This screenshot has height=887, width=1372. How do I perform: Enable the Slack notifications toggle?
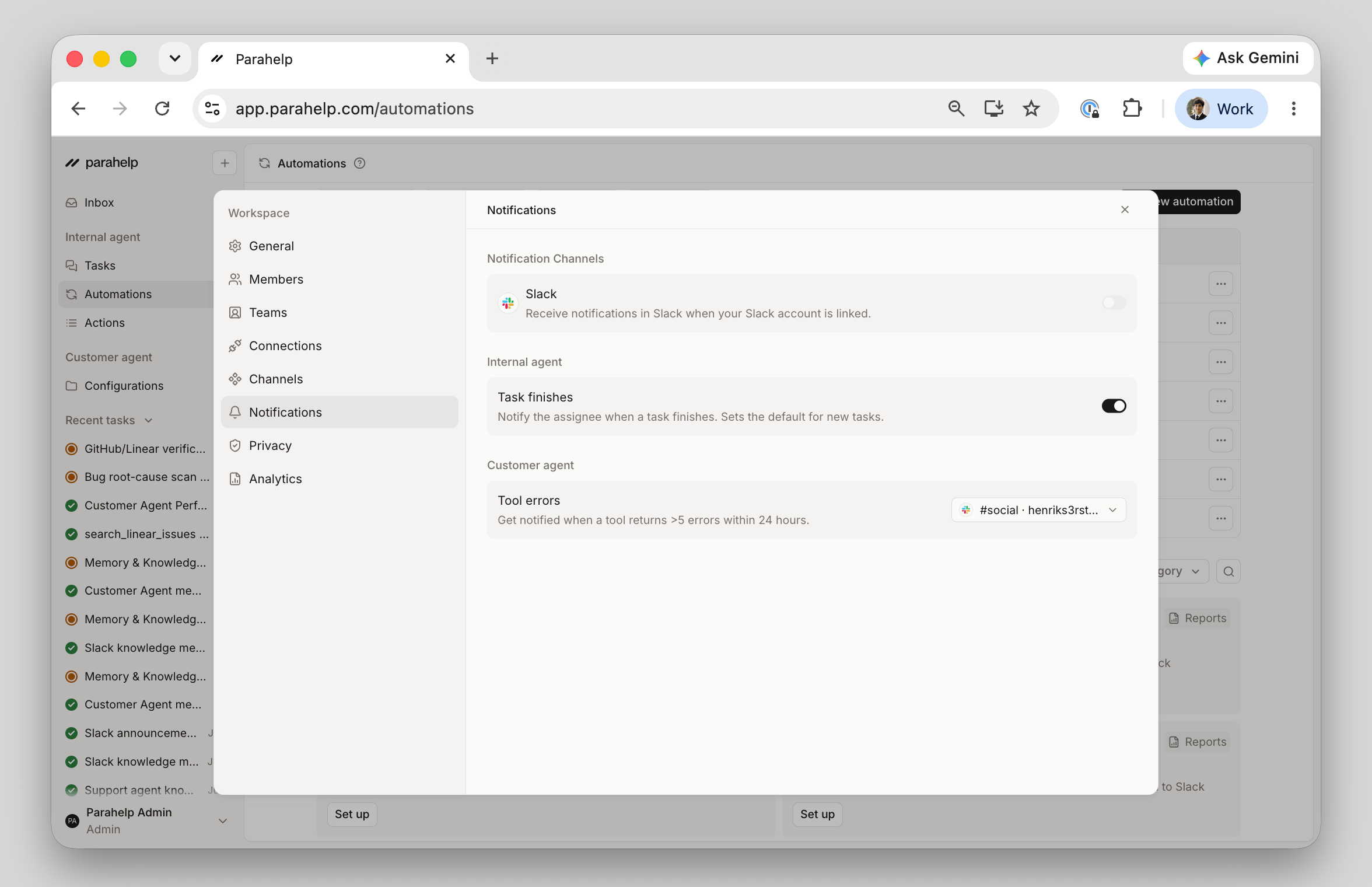click(1114, 303)
